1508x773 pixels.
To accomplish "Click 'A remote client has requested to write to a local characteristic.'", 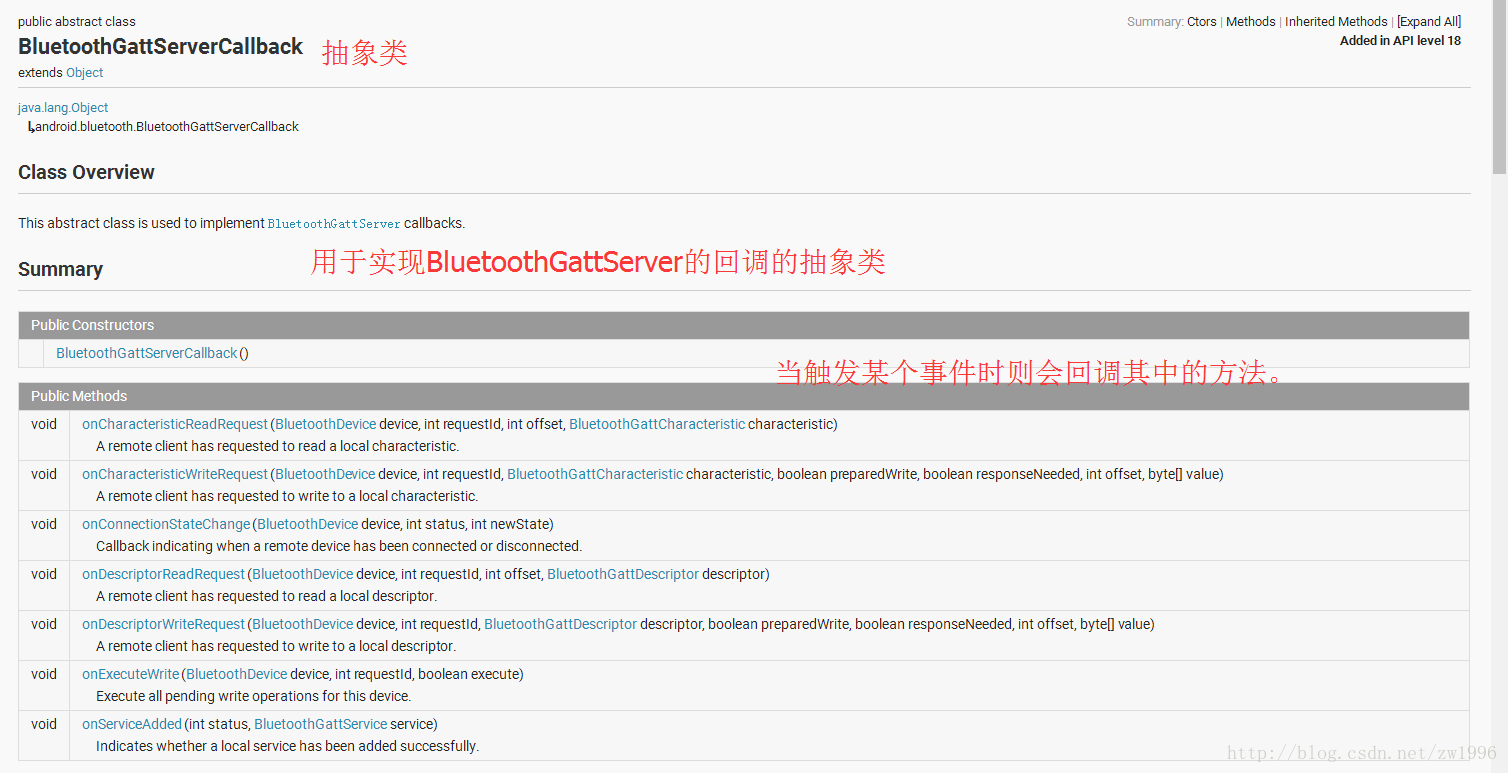I will tap(287, 496).
